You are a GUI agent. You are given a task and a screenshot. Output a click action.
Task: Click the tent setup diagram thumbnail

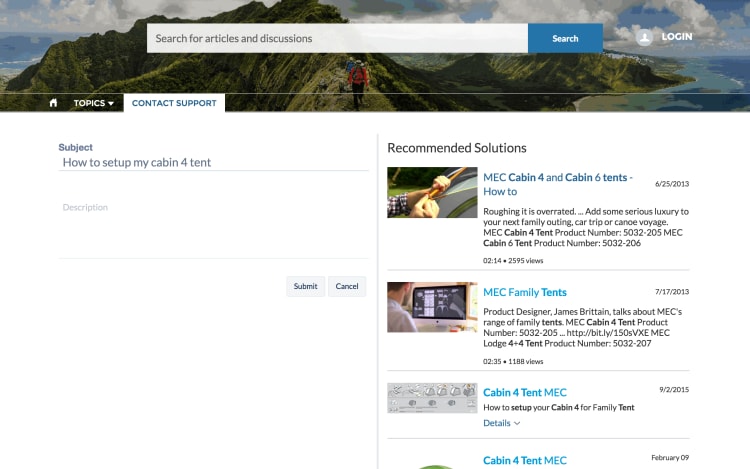[x=432, y=397]
